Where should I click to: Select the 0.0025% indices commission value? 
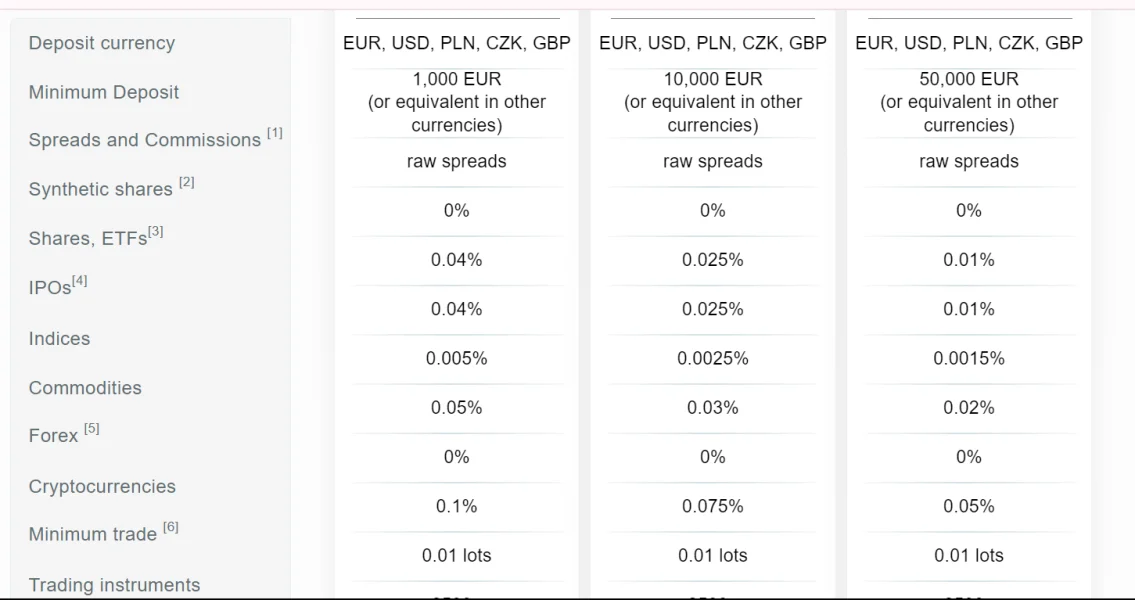(x=712, y=358)
